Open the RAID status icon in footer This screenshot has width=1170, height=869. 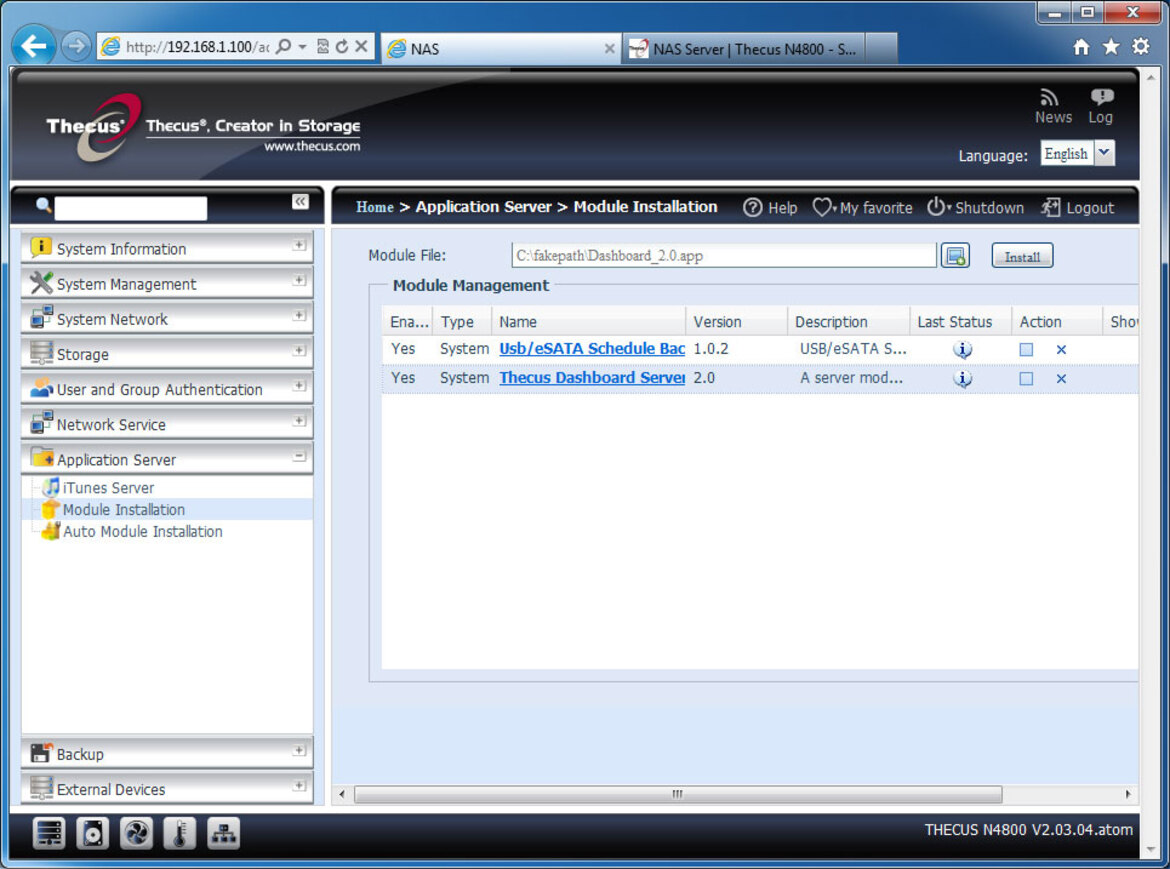click(49, 833)
